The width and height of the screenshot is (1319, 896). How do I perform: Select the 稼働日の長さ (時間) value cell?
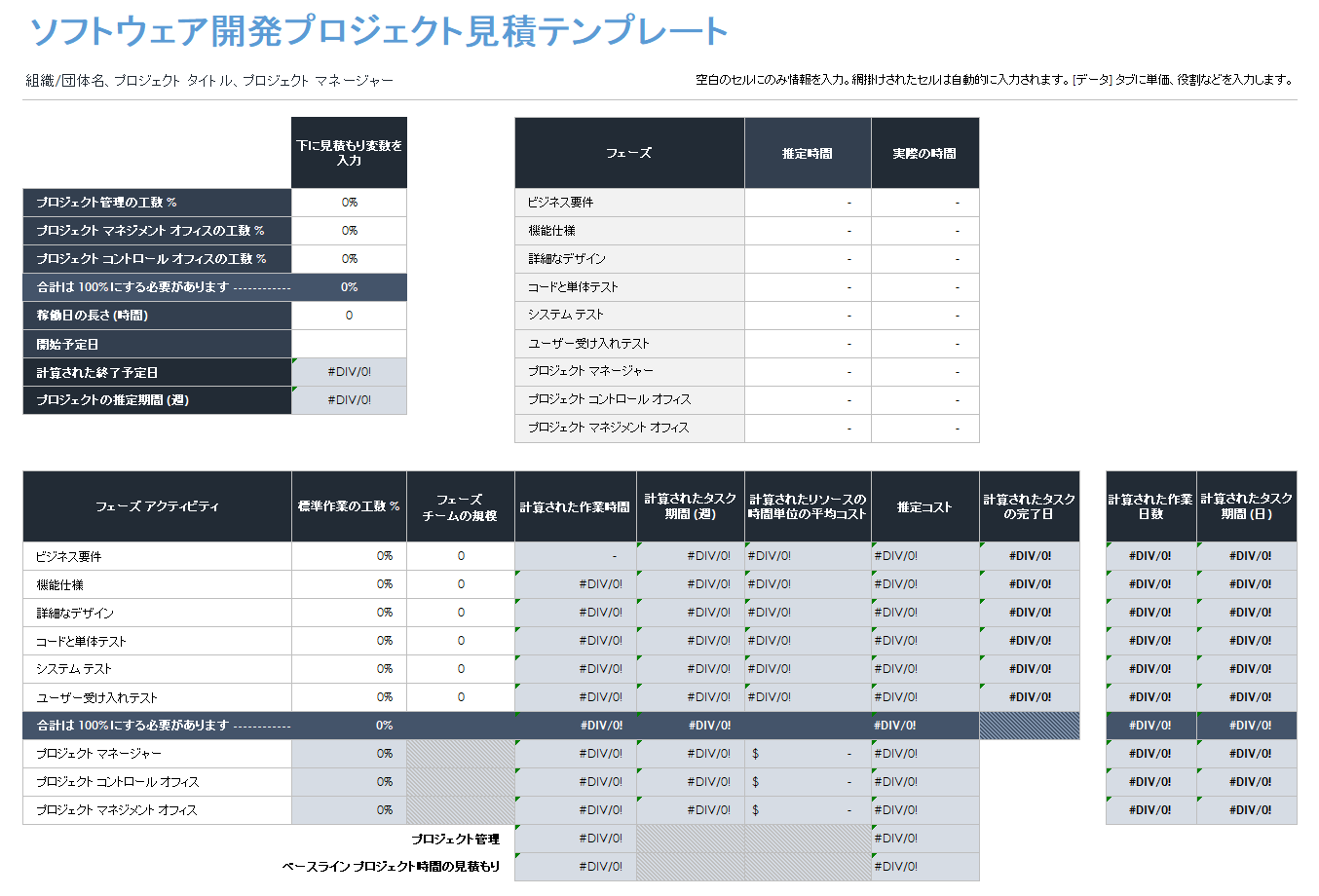tap(349, 316)
